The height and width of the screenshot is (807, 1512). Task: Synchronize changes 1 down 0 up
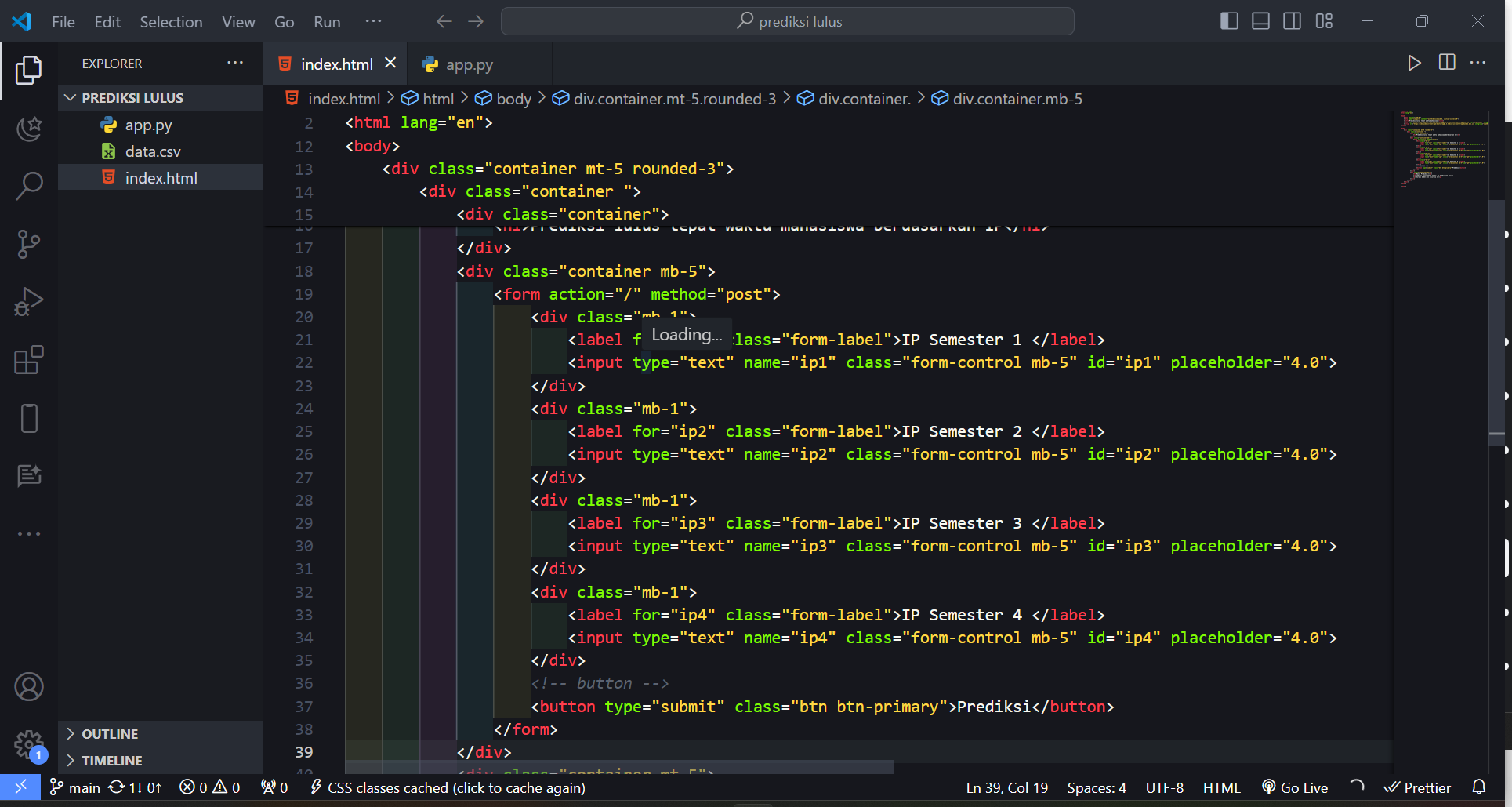pyautogui.click(x=135, y=787)
